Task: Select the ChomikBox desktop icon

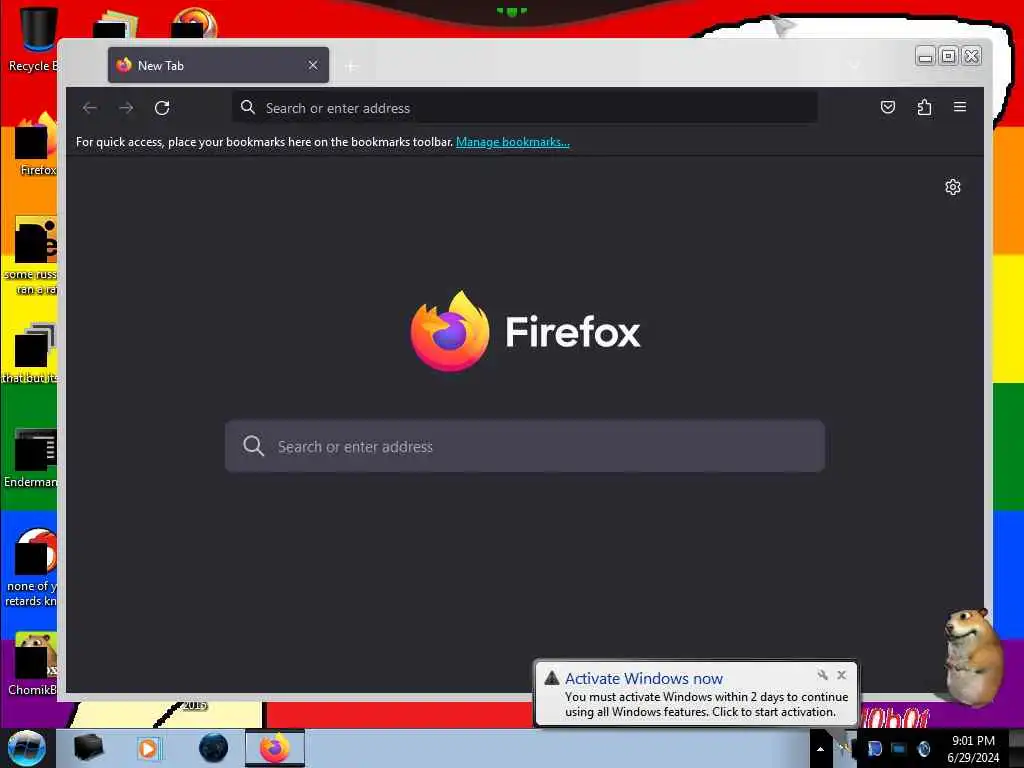Action: 33,664
